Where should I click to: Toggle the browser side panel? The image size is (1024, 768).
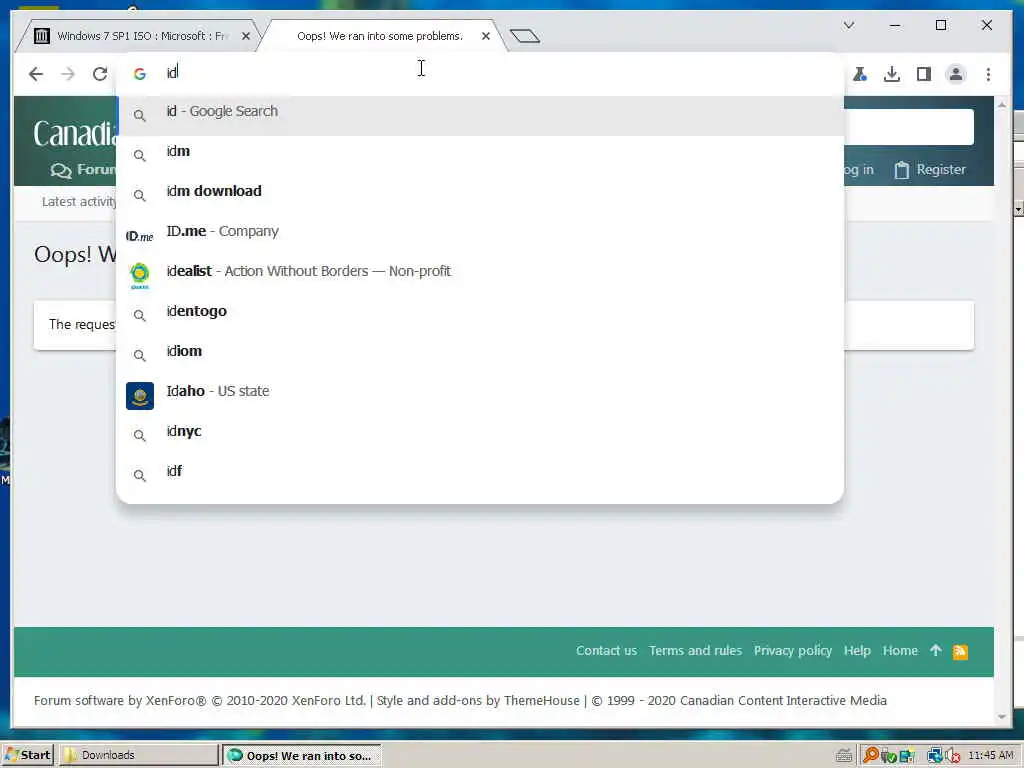coord(923,74)
